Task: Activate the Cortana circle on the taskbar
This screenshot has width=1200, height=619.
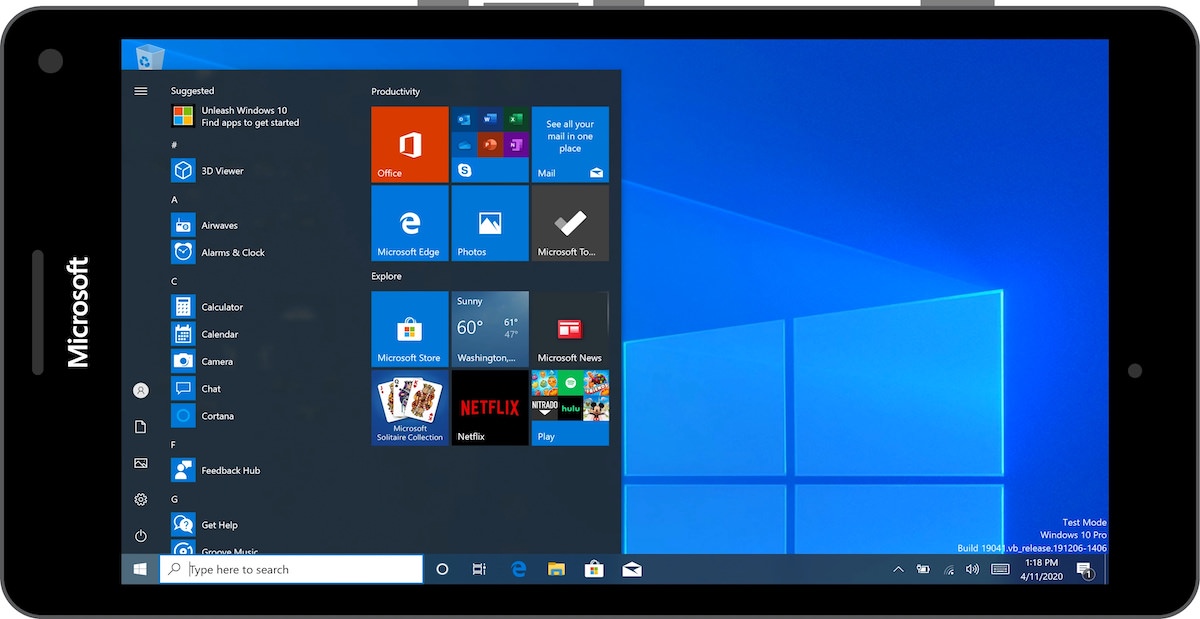Action: coord(442,569)
